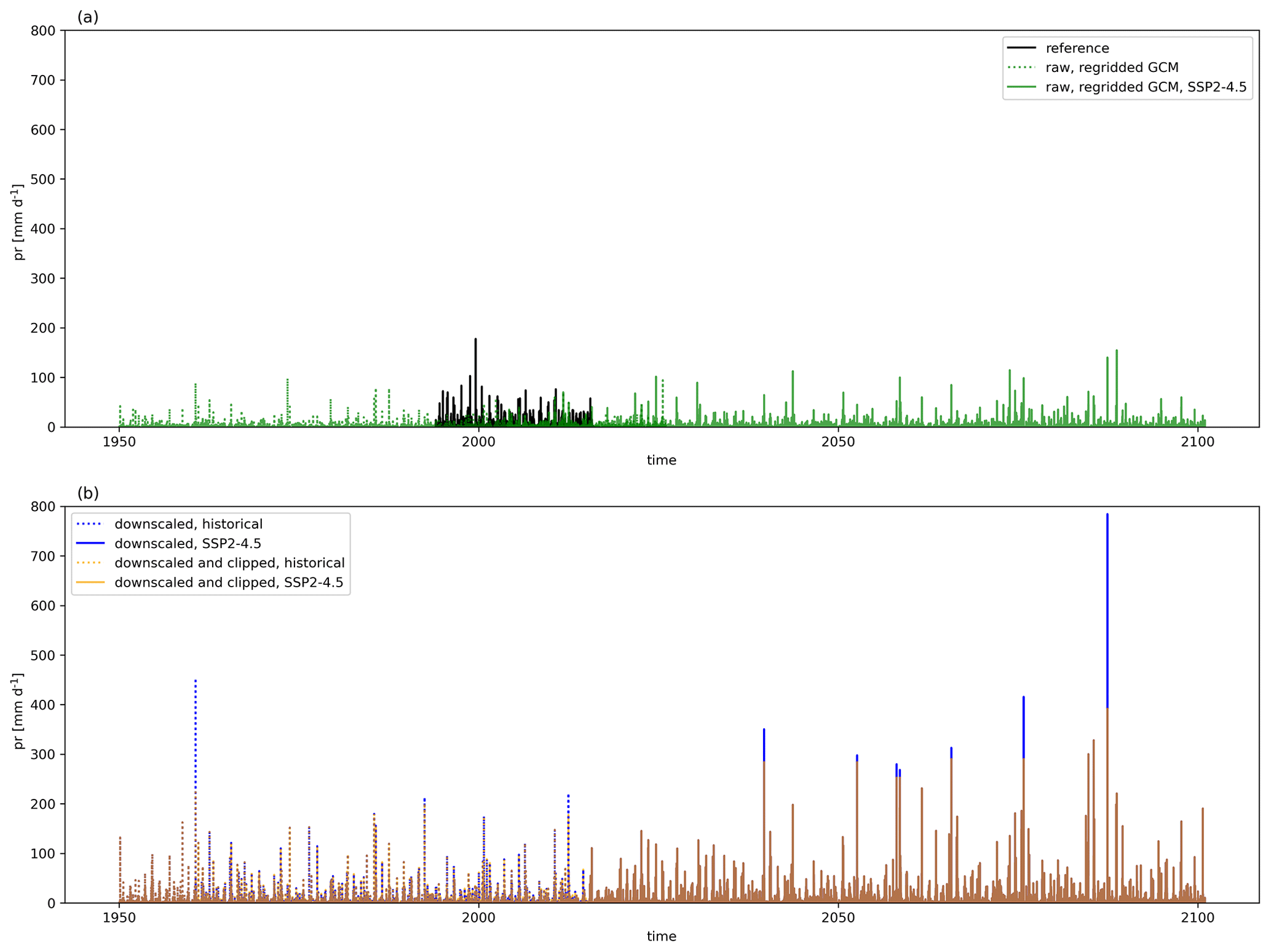This screenshot has height=952, width=1271.
Task: Click the dotted blue spike near 450 in panel b
Action: point(196,707)
